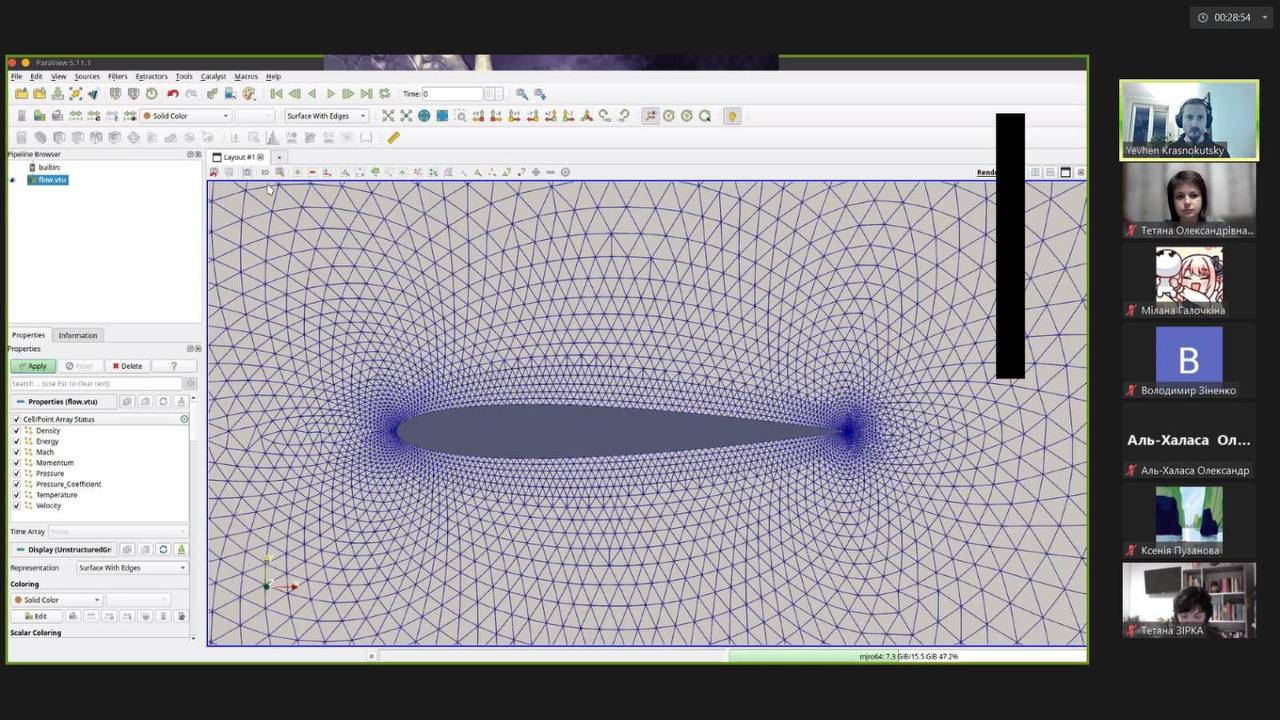Toggle the light bulb lighting icon
This screenshot has width=1280, height=720.
732,116
